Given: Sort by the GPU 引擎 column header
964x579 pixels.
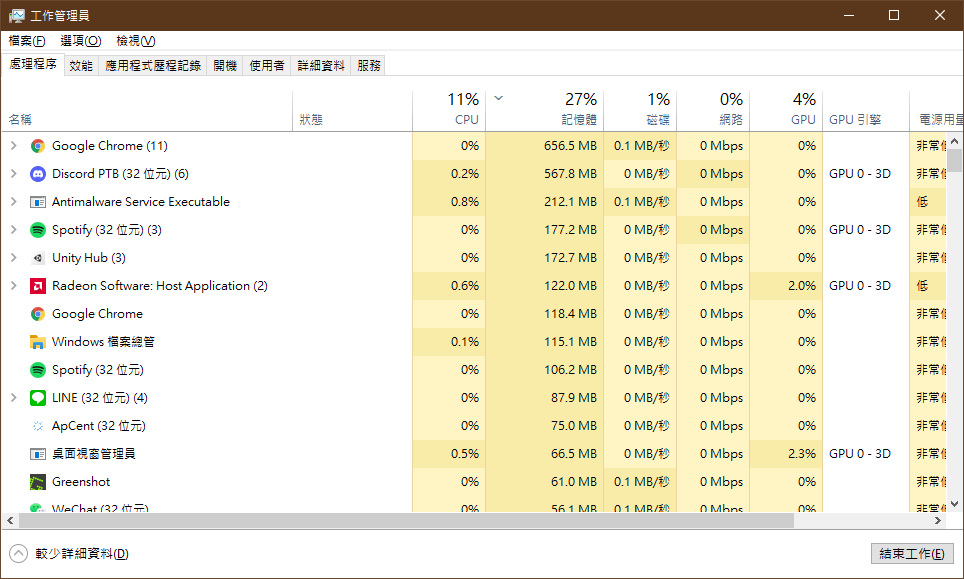Looking at the screenshot, I should tap(866, 111).
